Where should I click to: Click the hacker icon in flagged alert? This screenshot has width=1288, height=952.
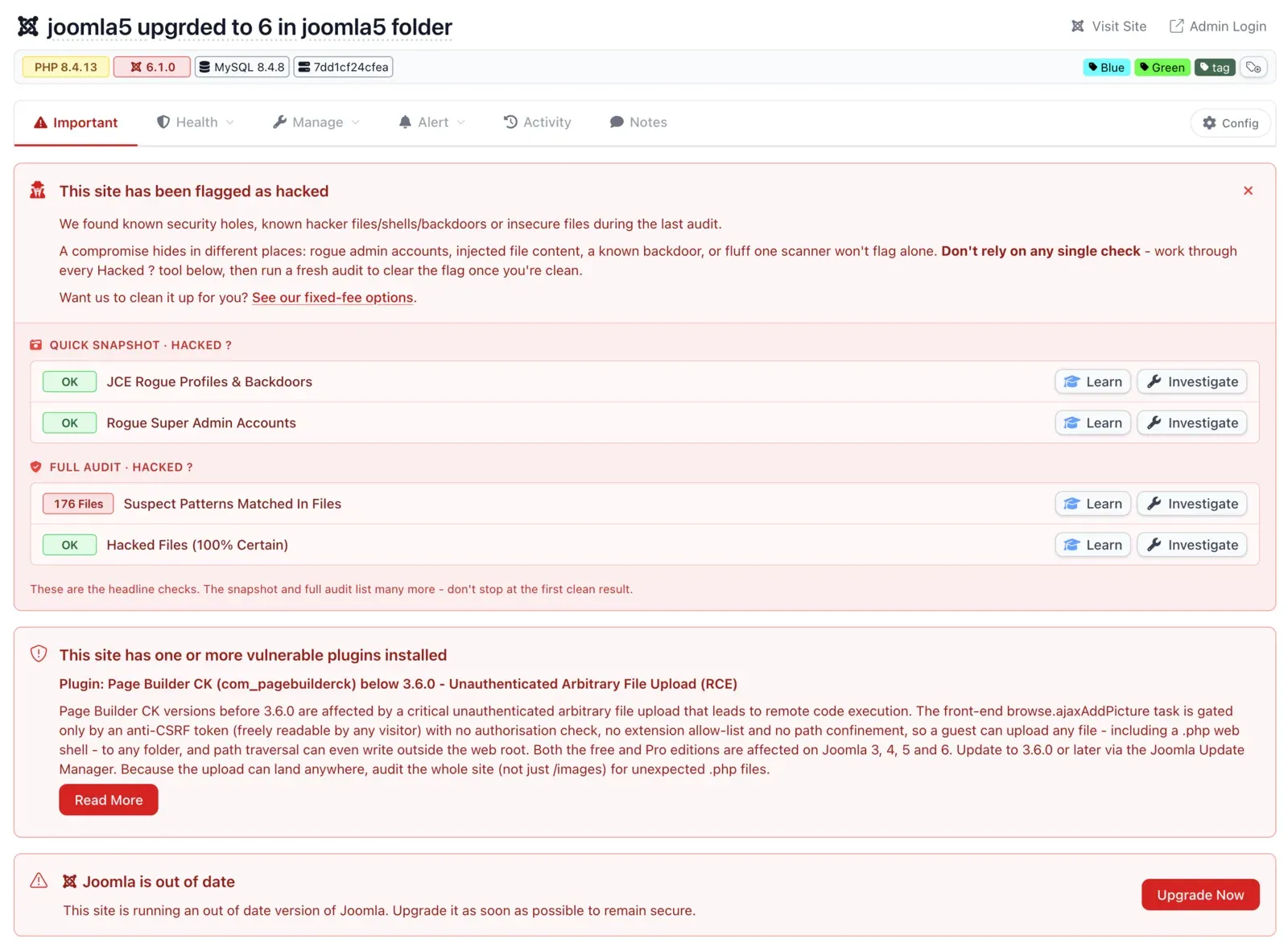tap(38, 190)
